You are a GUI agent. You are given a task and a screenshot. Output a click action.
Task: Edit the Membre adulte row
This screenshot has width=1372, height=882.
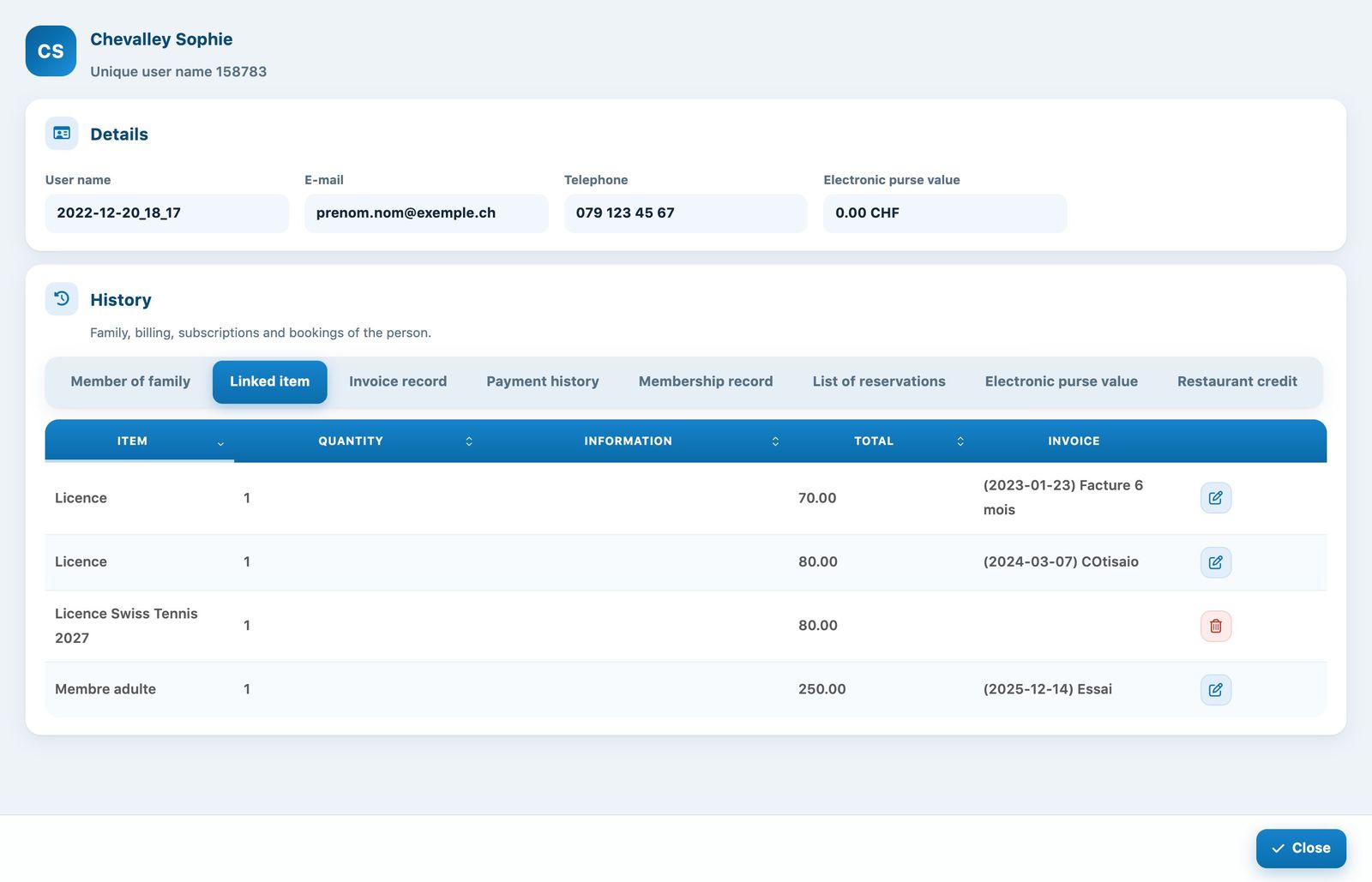click(x=1216, y=689)
